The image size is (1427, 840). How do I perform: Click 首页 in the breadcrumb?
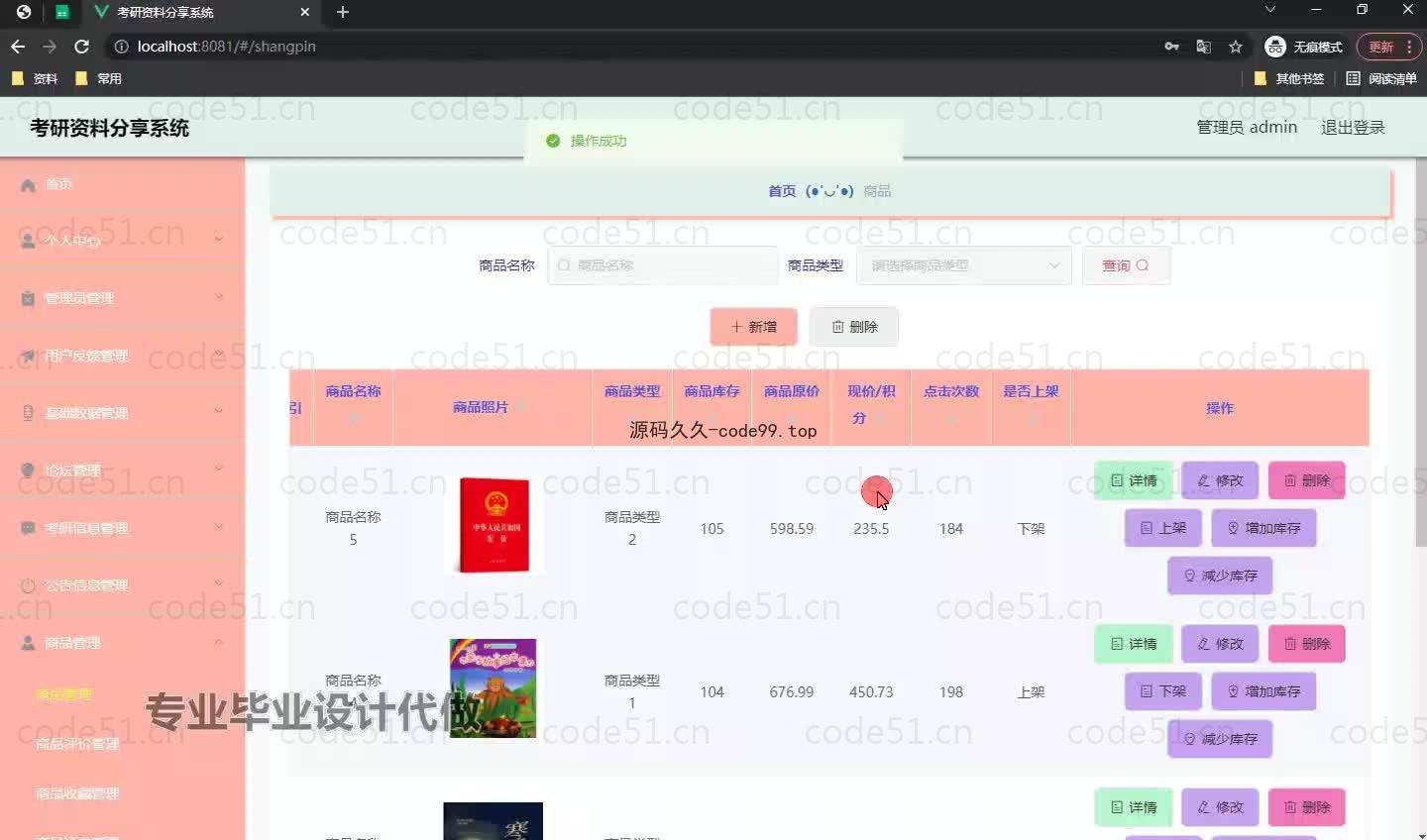pos(782,191)
